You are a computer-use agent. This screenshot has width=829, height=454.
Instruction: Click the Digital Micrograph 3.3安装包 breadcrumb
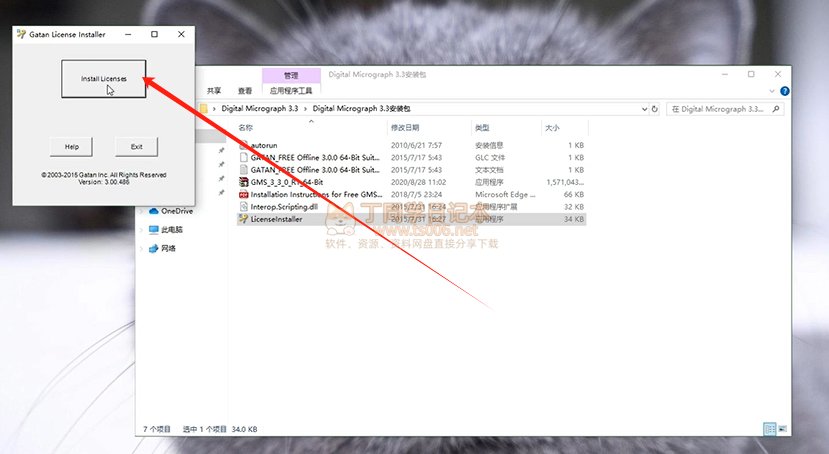coord(362,108)
